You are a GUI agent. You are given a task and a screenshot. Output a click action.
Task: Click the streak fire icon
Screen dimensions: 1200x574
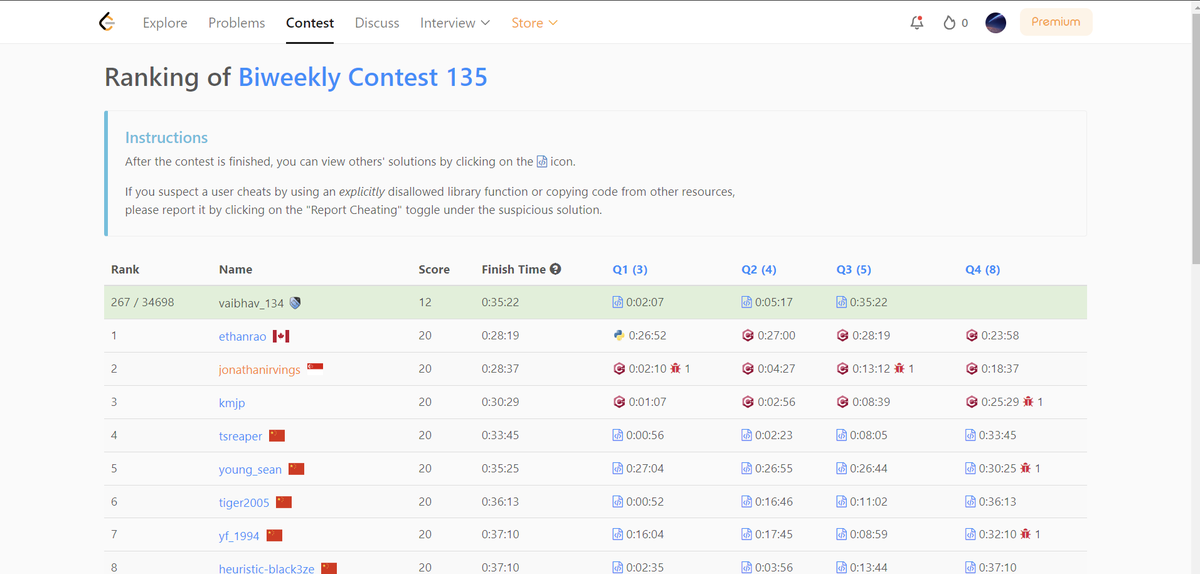tap(950, 23)
